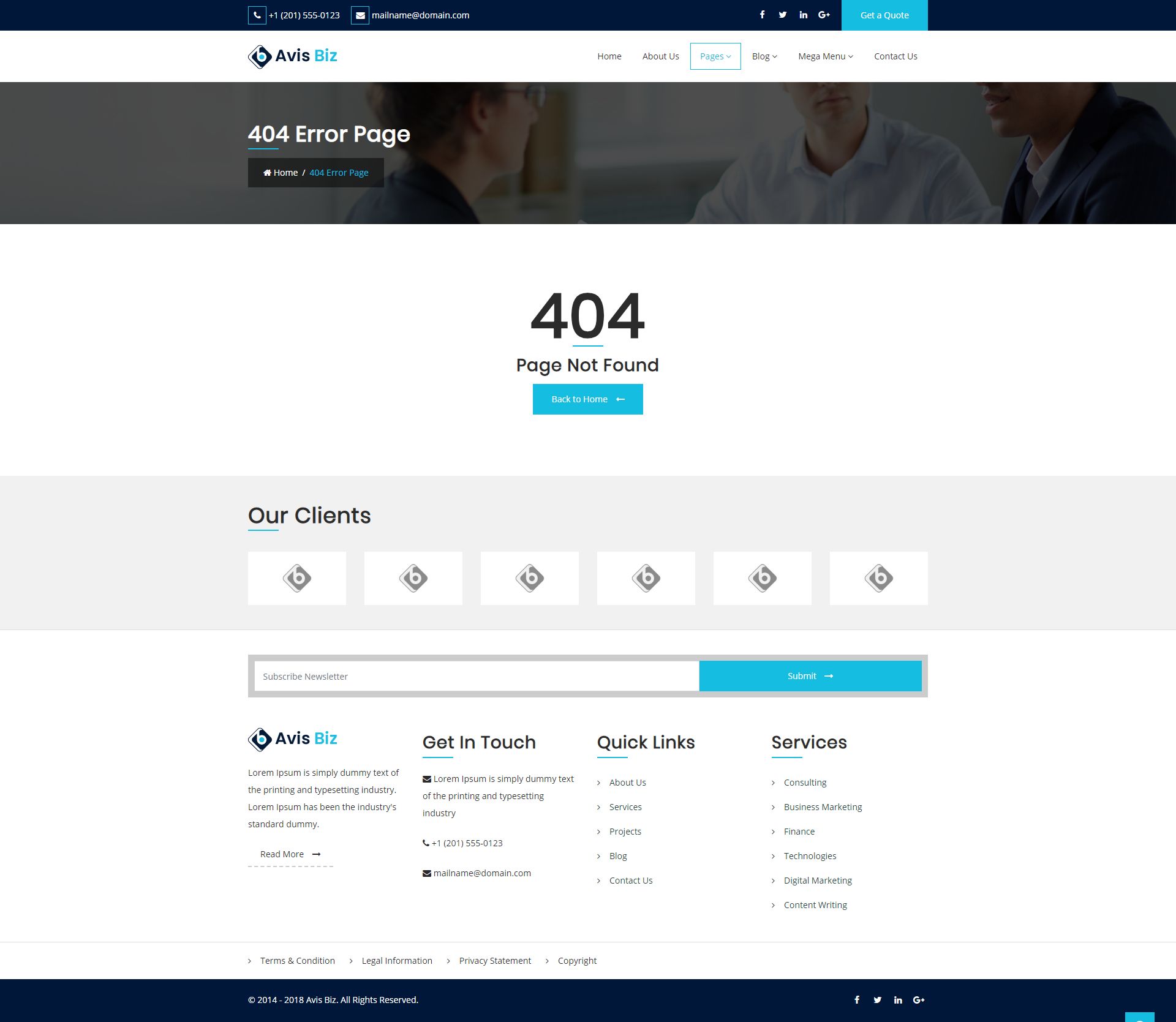1176x1022 pixels.
Task: Focus the Subscribe Newsletter input field
Action: [x=476, y=676]
